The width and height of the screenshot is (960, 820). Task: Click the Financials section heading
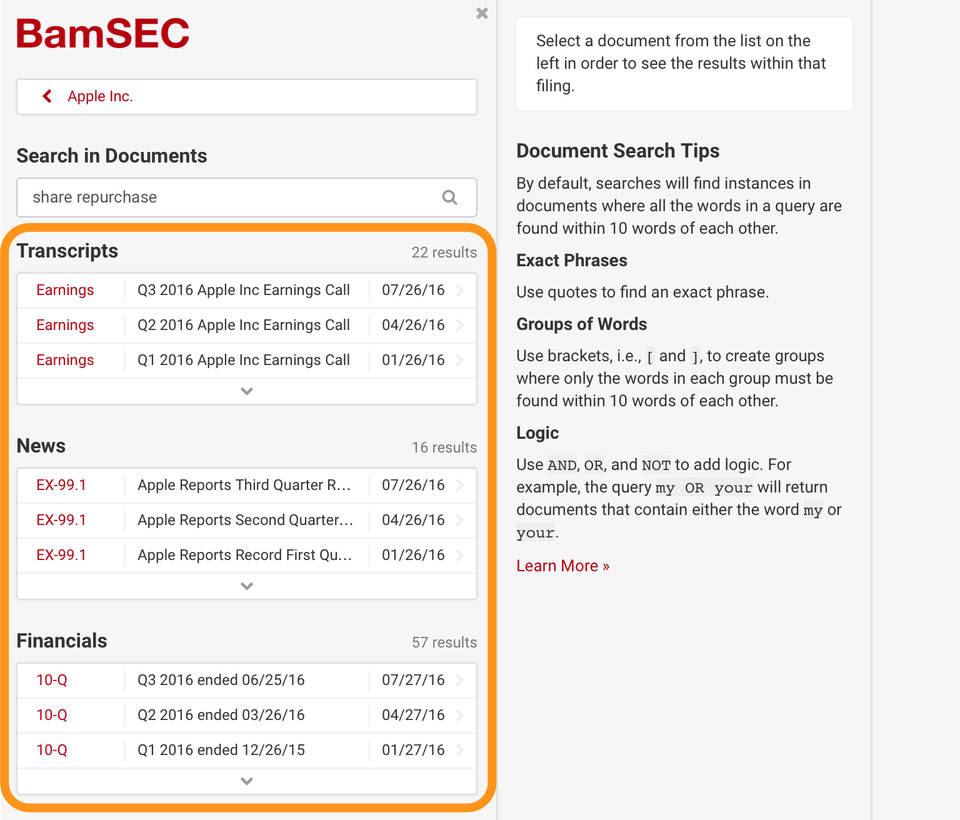[x=61, y=641]
